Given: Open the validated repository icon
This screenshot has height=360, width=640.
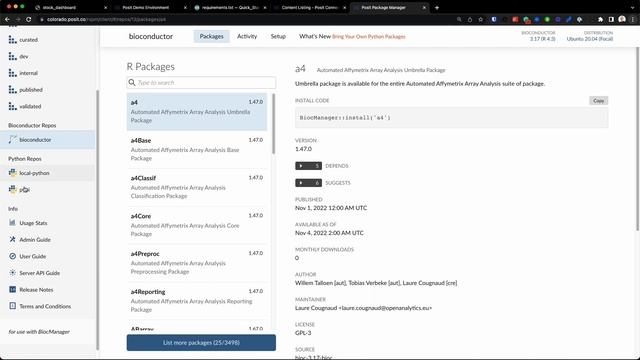Looking at the screenshot, I should (x=13, y=106).
